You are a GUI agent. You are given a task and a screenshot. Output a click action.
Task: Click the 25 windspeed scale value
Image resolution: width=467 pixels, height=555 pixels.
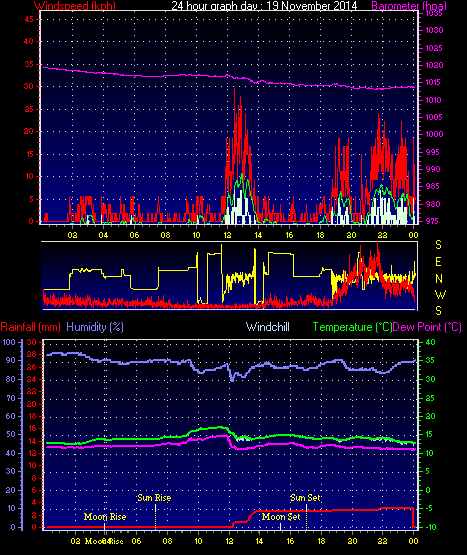29,109
